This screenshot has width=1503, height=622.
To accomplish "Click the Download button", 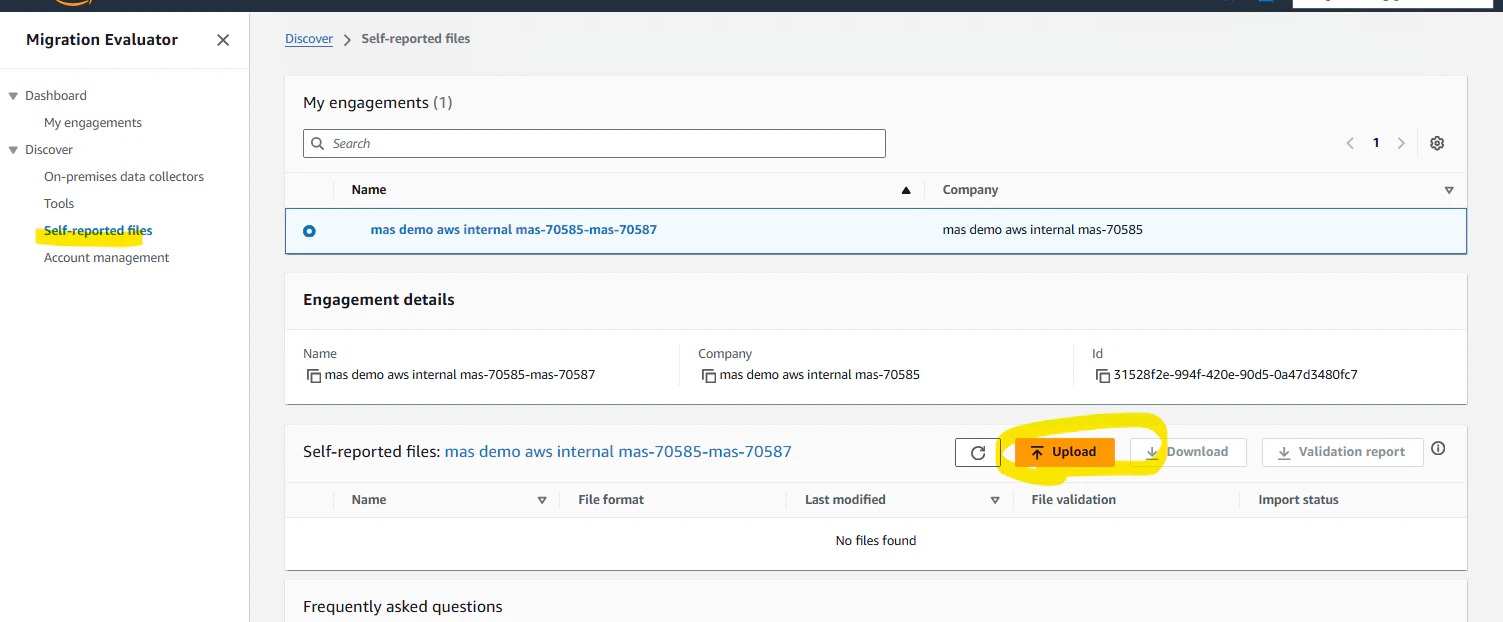I will point(1188,452).
